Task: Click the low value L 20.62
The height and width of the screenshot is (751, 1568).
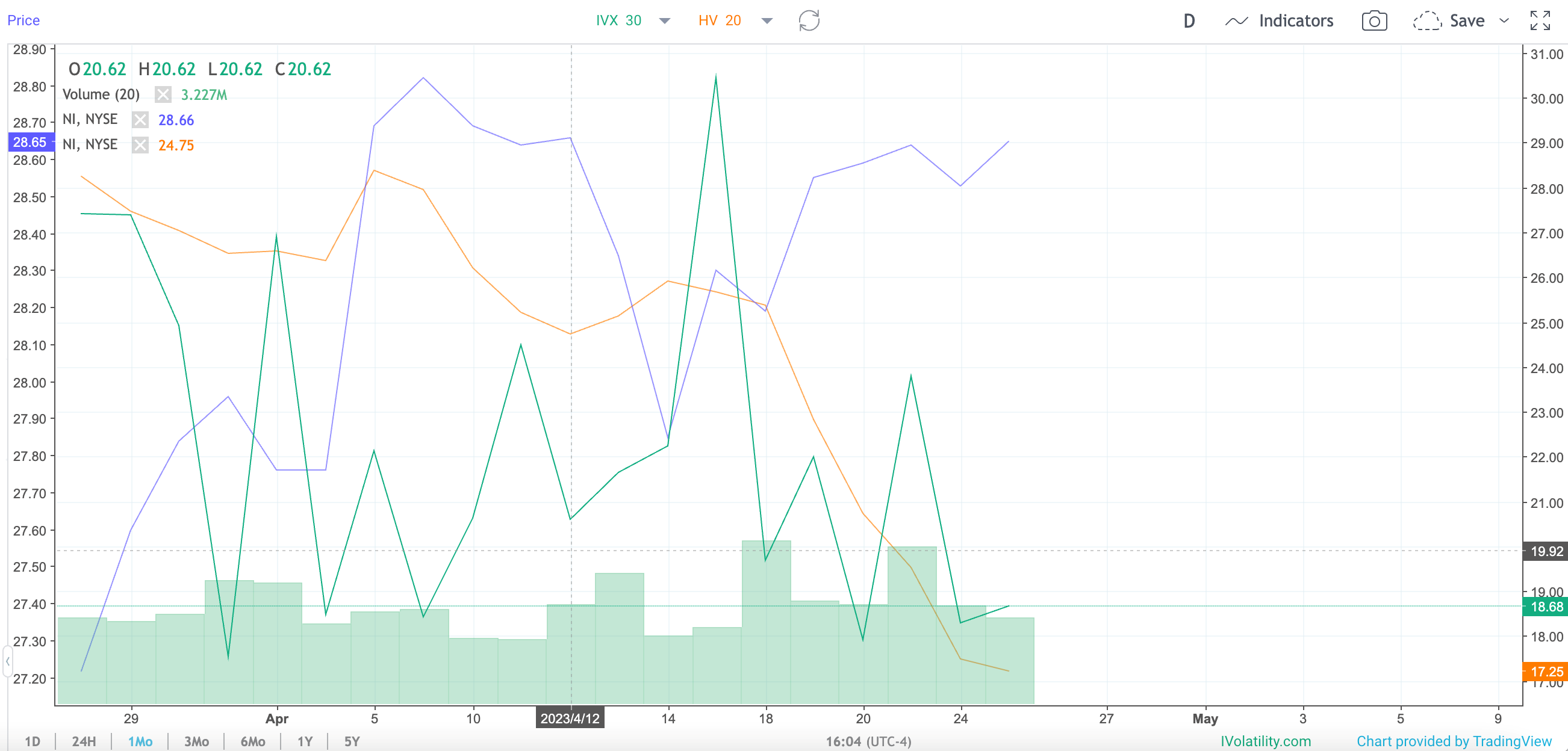Action: pos(235,69)
